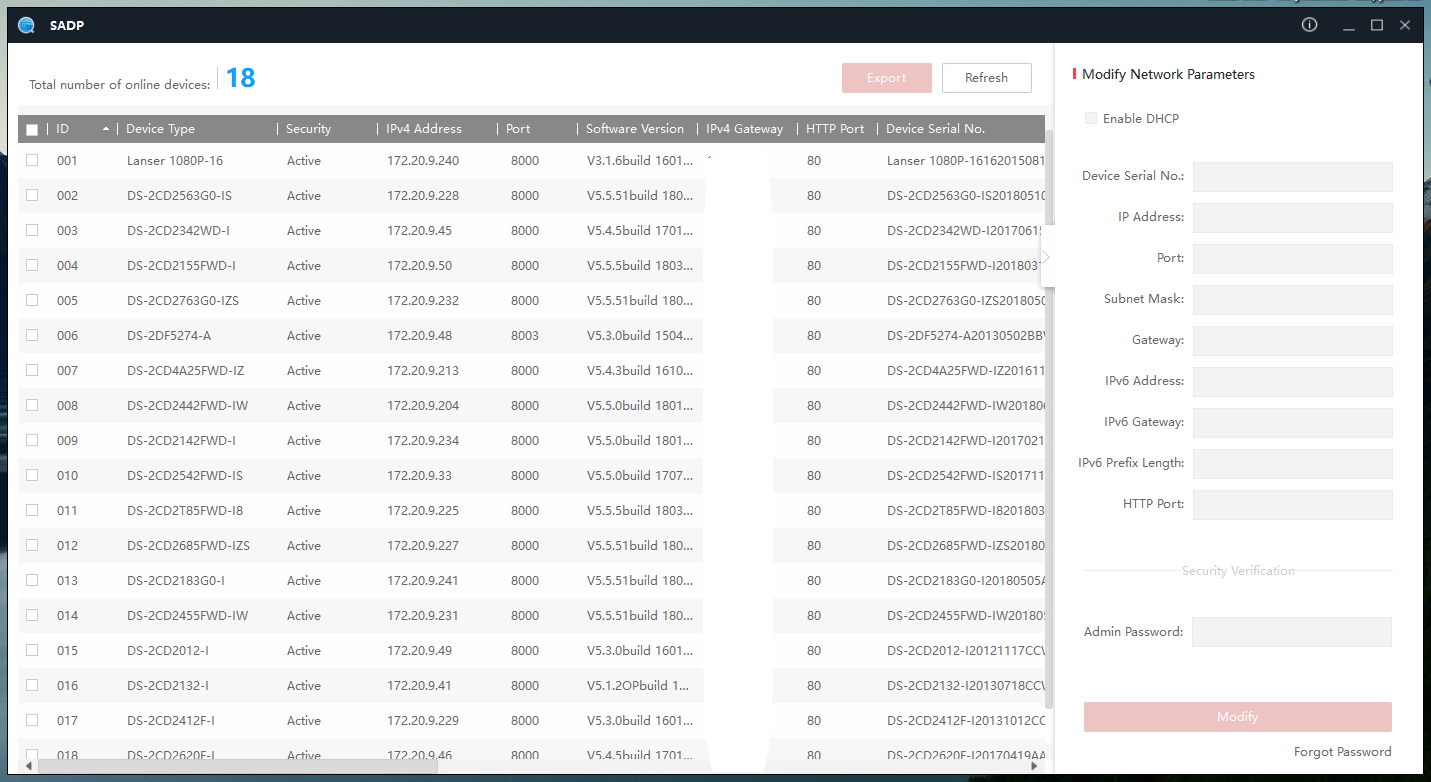Image resolution: width=1431 pixels, height=782 pixels.
Task: Click IP address 172.20.9.33
Action: point(419,476)
